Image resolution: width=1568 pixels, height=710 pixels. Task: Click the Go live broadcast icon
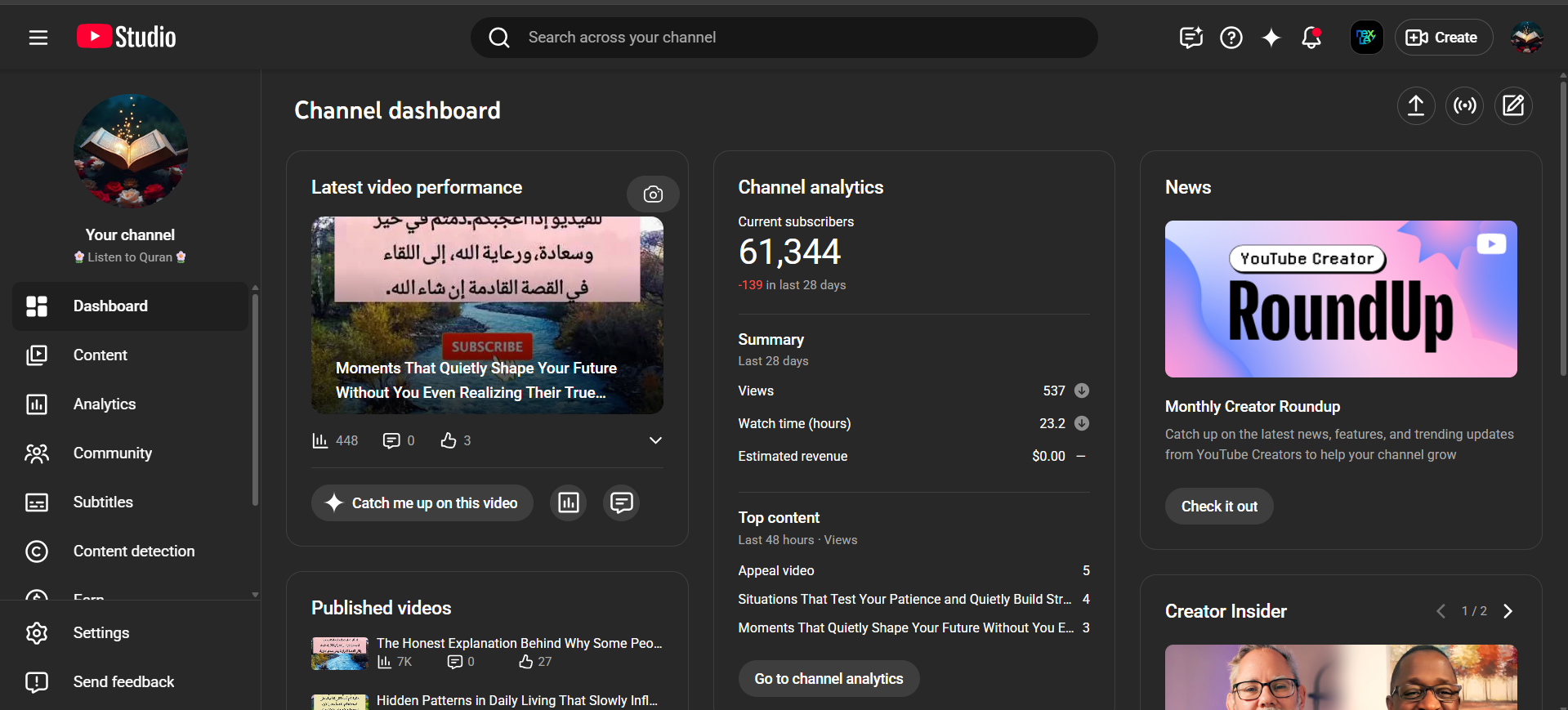click(x=1465, y=105)
